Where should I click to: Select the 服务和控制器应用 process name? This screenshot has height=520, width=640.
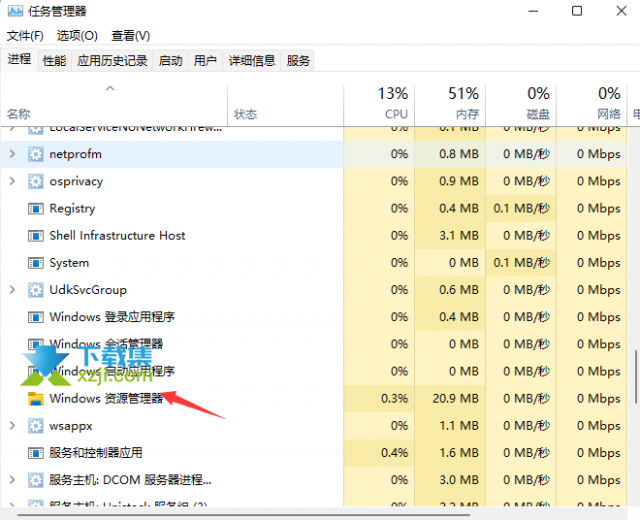[x=96, y=453]
